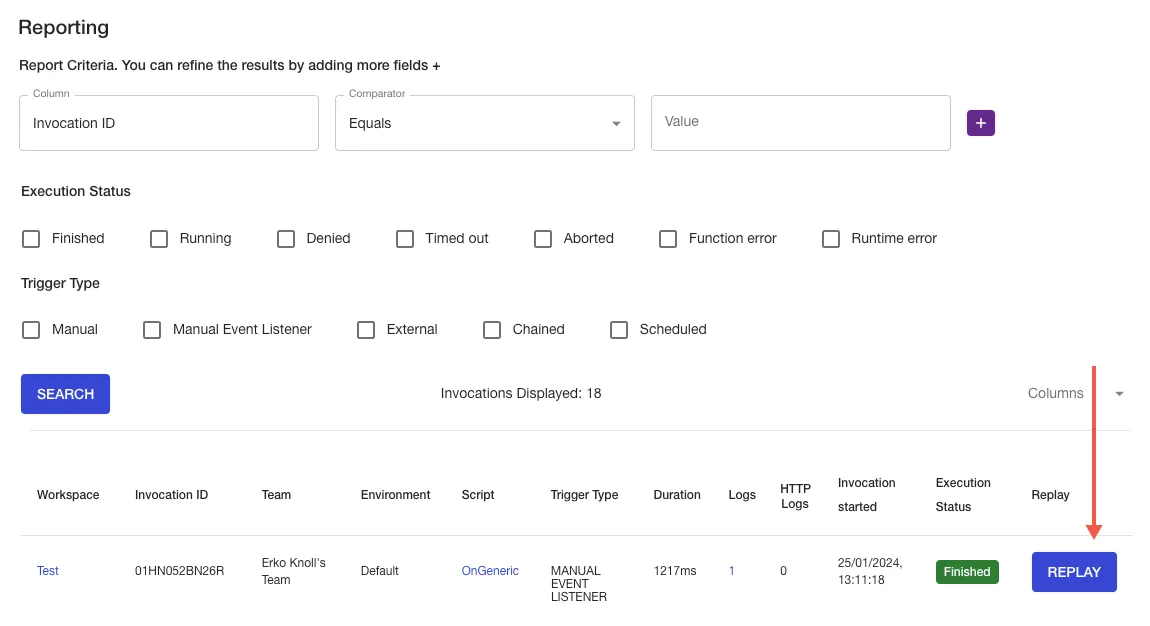Check the Function error filter
This screenshot has height=626, width=1150.
point(668,239)
